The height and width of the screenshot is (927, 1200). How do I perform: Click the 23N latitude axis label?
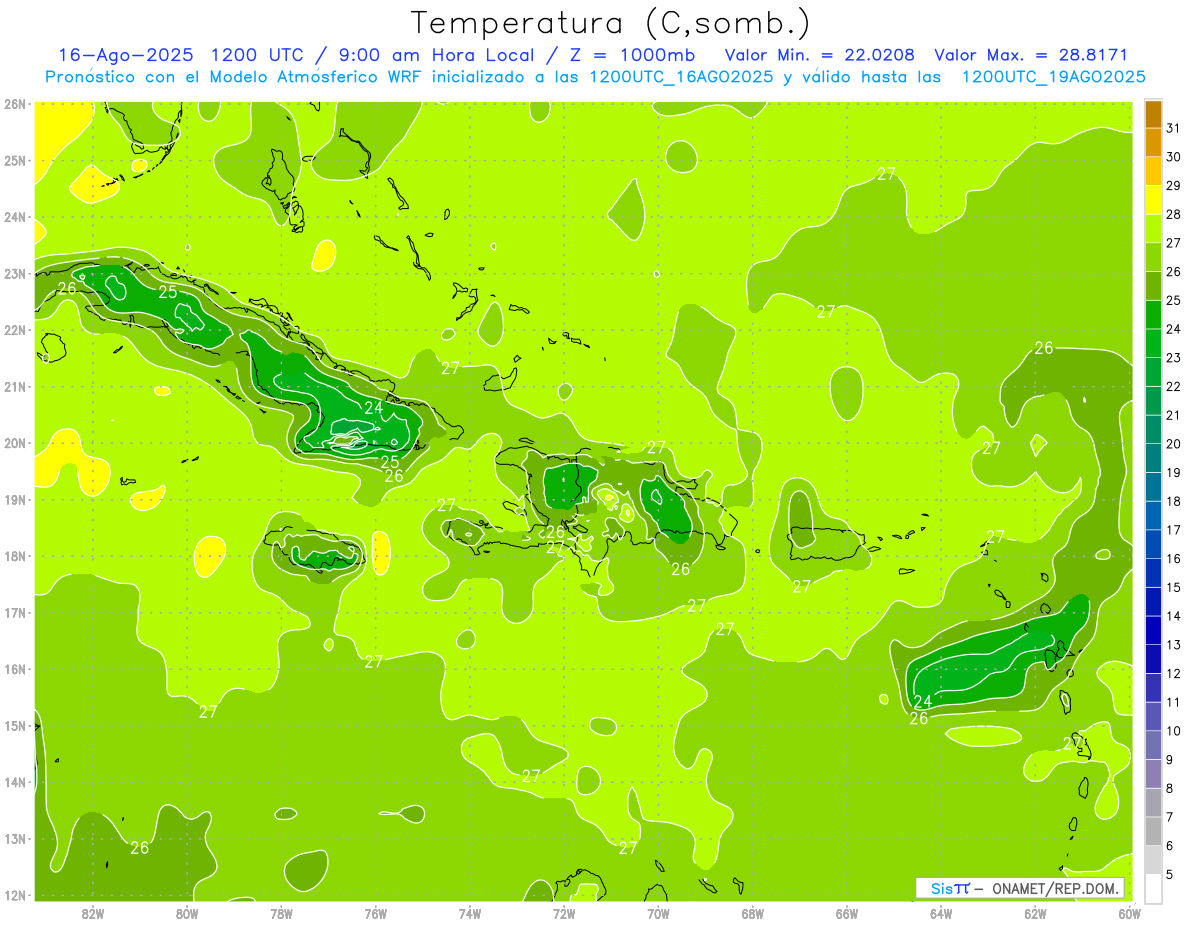tap(14, 273)
